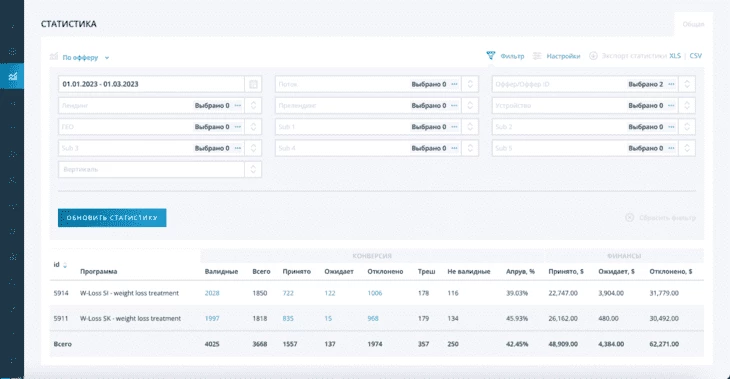The width and height of the screenshot is (730, 379).
Task: Click into the Оффер/Оффер ID search field
Action: point(559,84)
